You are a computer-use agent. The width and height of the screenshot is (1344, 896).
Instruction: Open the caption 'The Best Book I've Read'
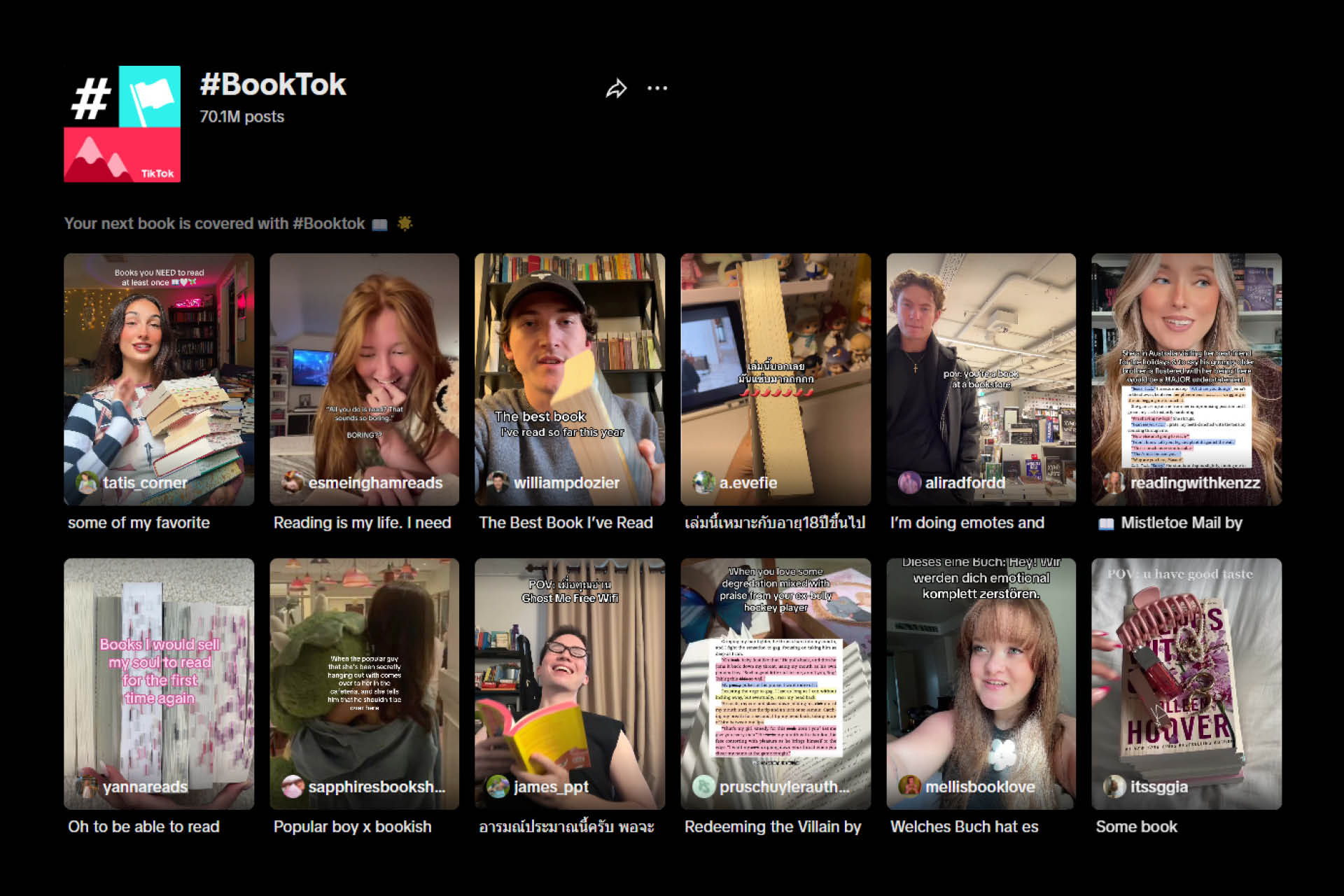coord(566,522)
